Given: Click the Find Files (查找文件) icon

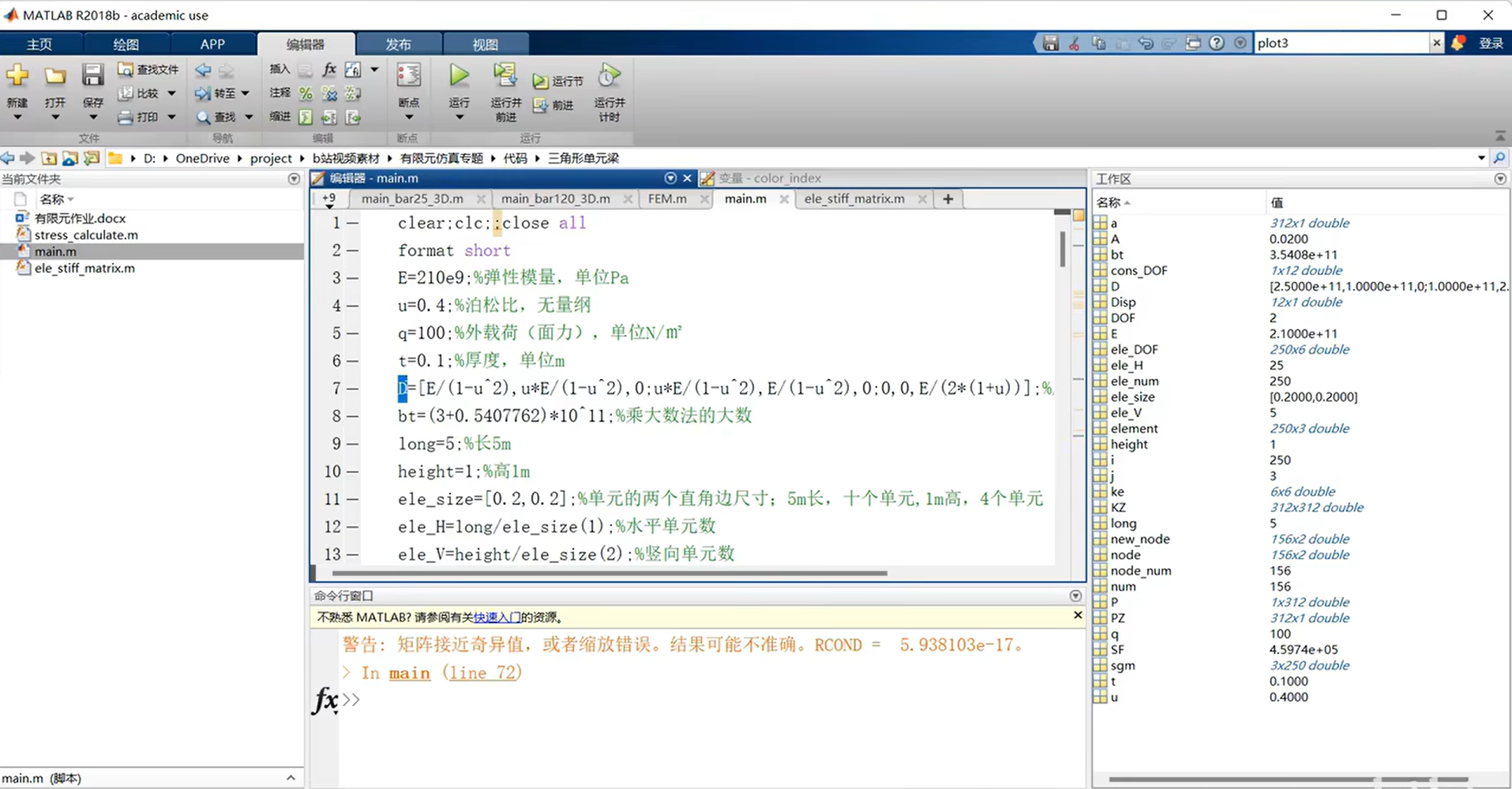Looking at the screenshot, I should (x=126, y=70).
